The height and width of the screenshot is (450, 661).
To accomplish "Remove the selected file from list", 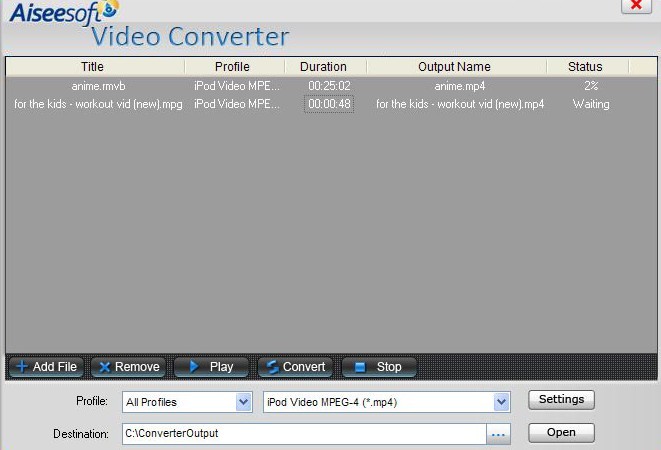I will coord(129,367).
